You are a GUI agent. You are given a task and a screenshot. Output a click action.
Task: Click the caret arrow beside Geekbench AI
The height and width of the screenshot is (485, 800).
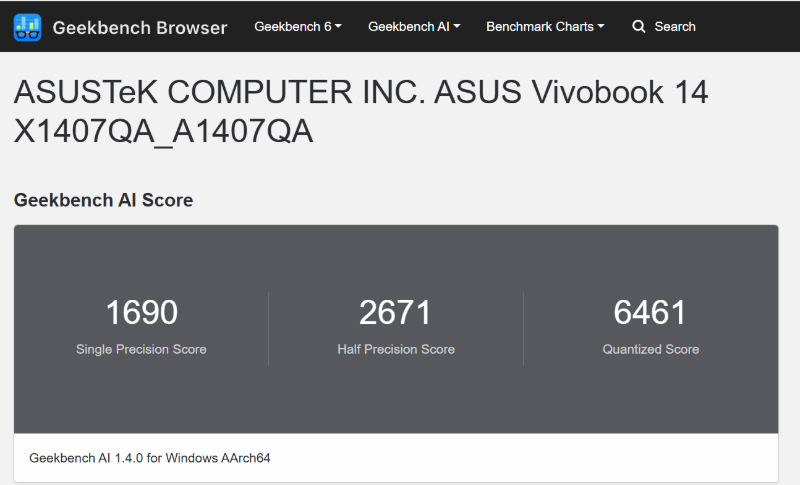click(457, 27)
